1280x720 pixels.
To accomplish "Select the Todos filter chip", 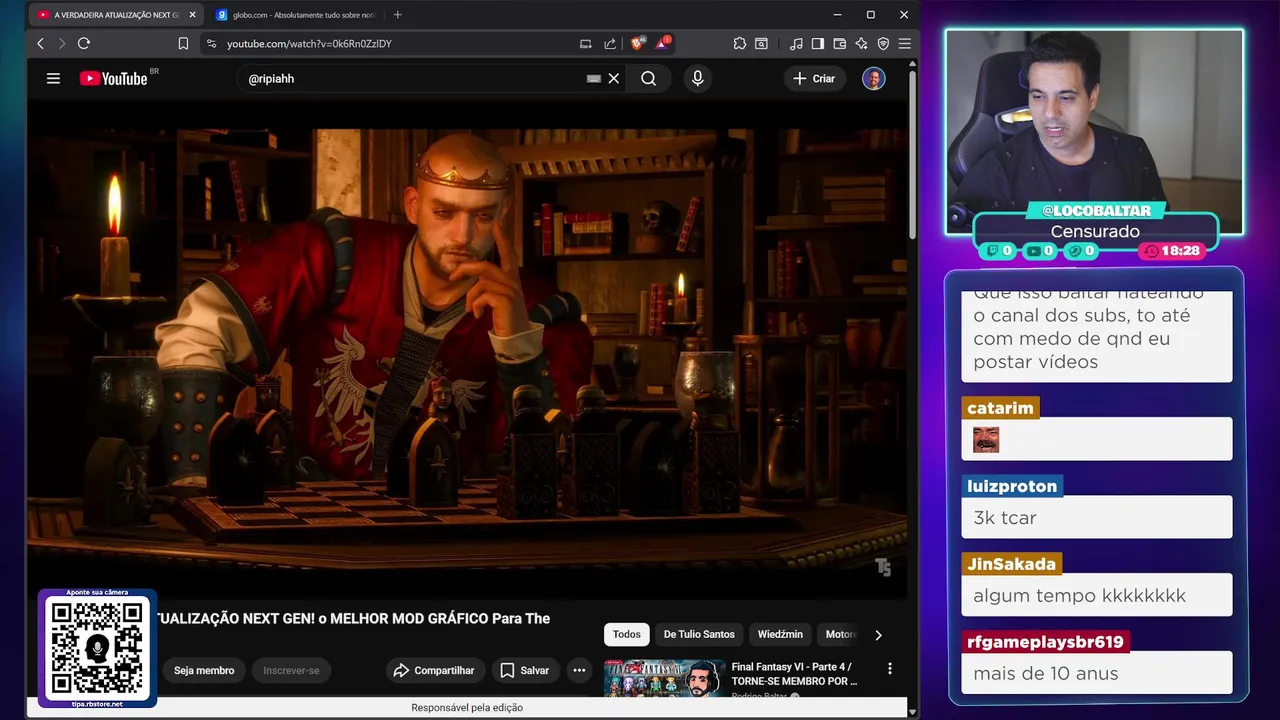I will (627, 634).
